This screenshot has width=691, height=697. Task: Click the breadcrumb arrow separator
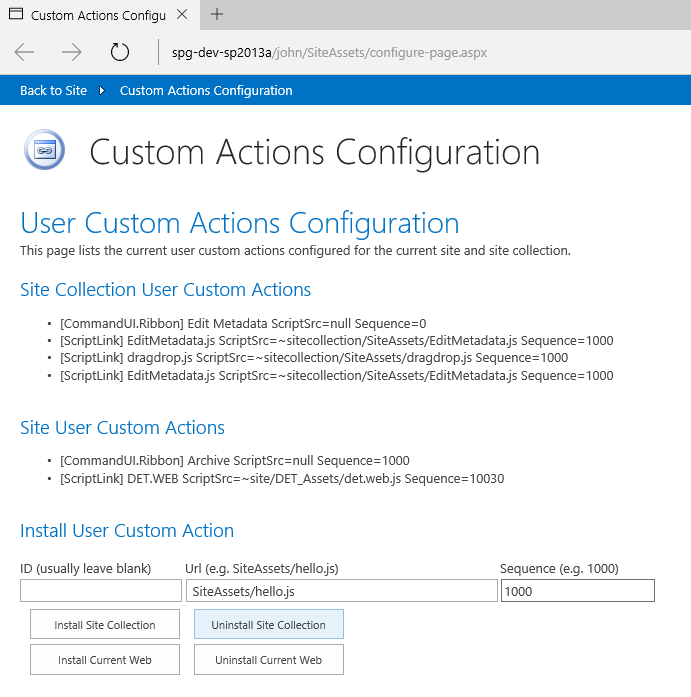(102, 91)
